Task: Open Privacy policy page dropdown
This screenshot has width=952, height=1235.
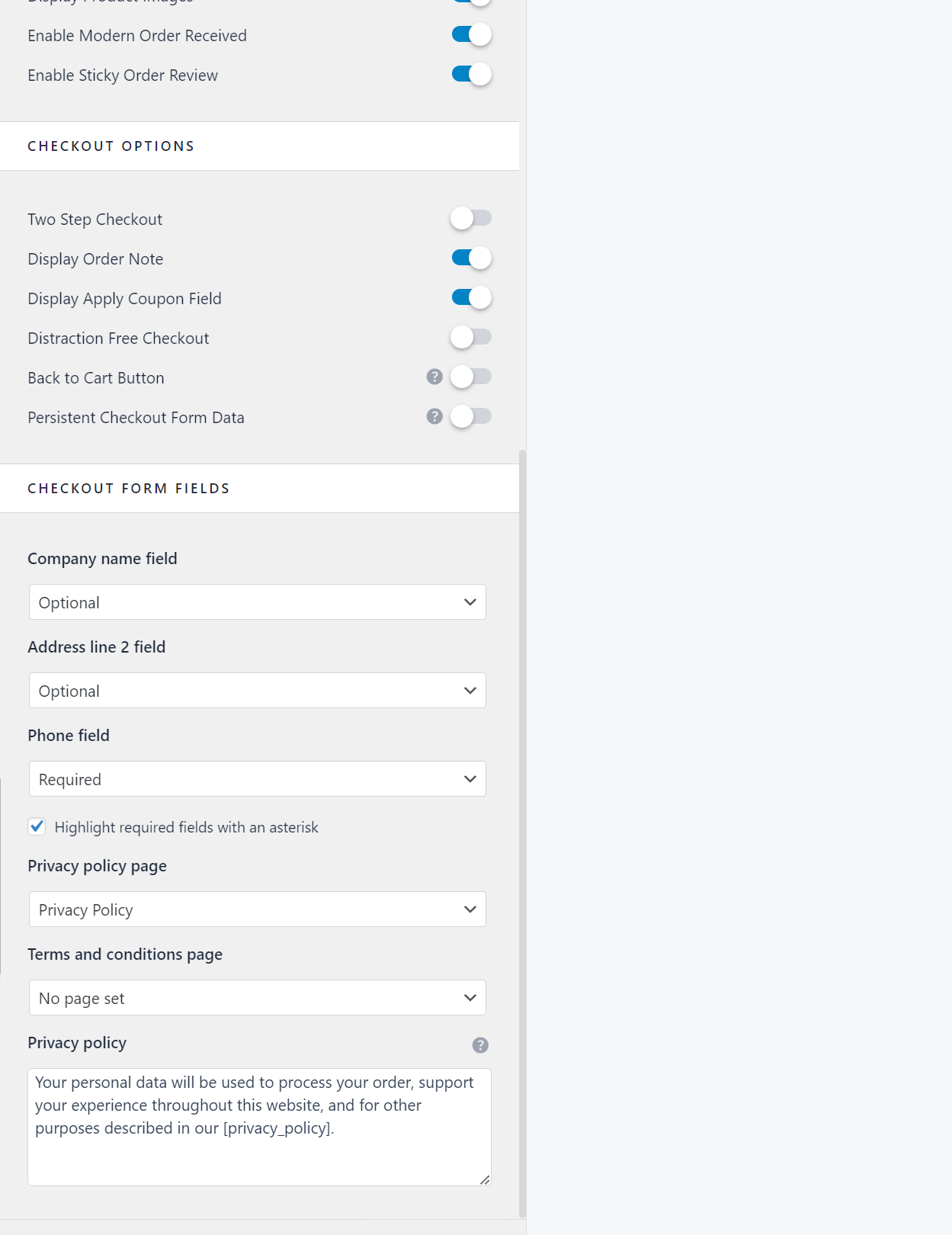Action: [258, 909]
